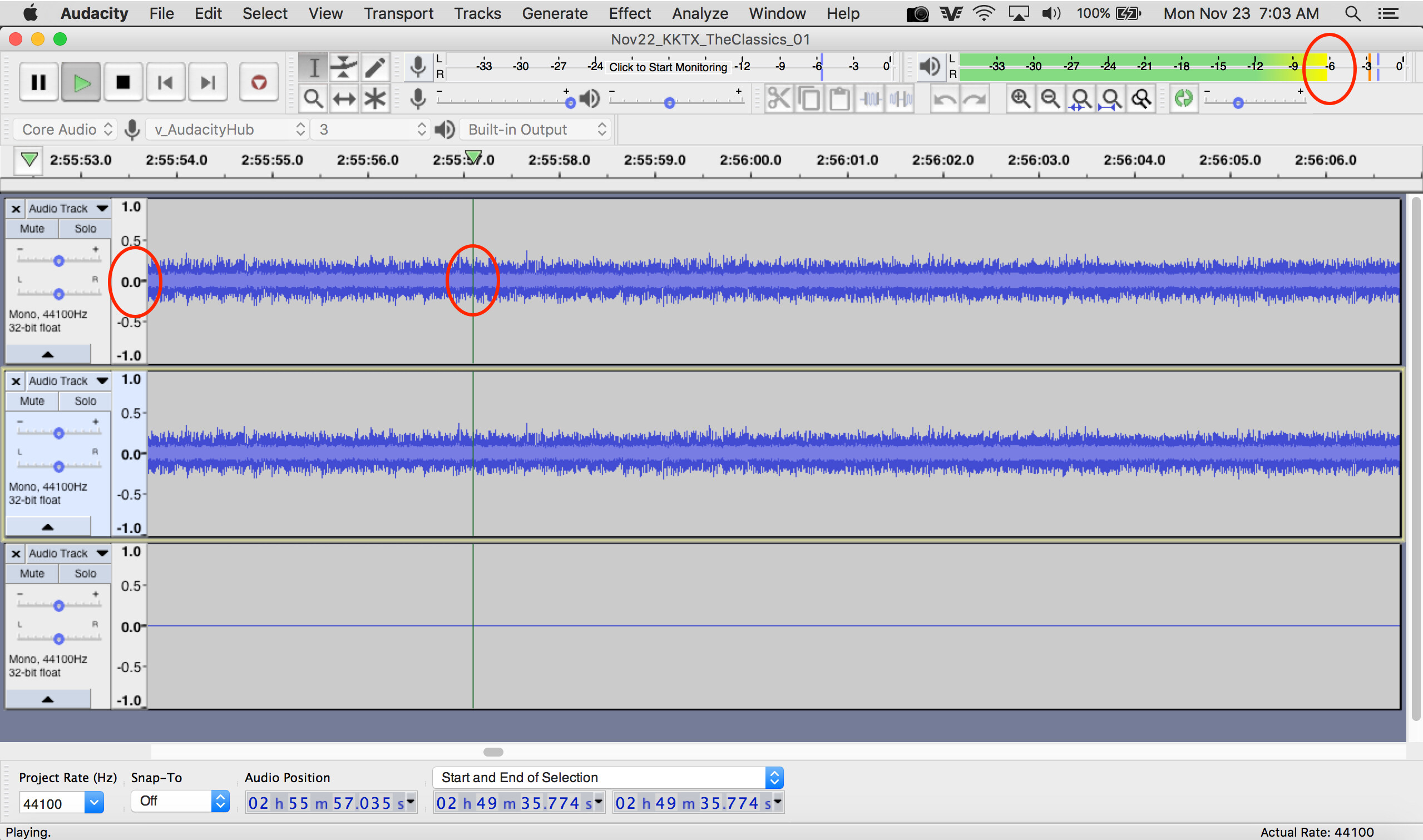1423x840 pixels.
Task: Click the Copy icon
Action: pos(809,99)
